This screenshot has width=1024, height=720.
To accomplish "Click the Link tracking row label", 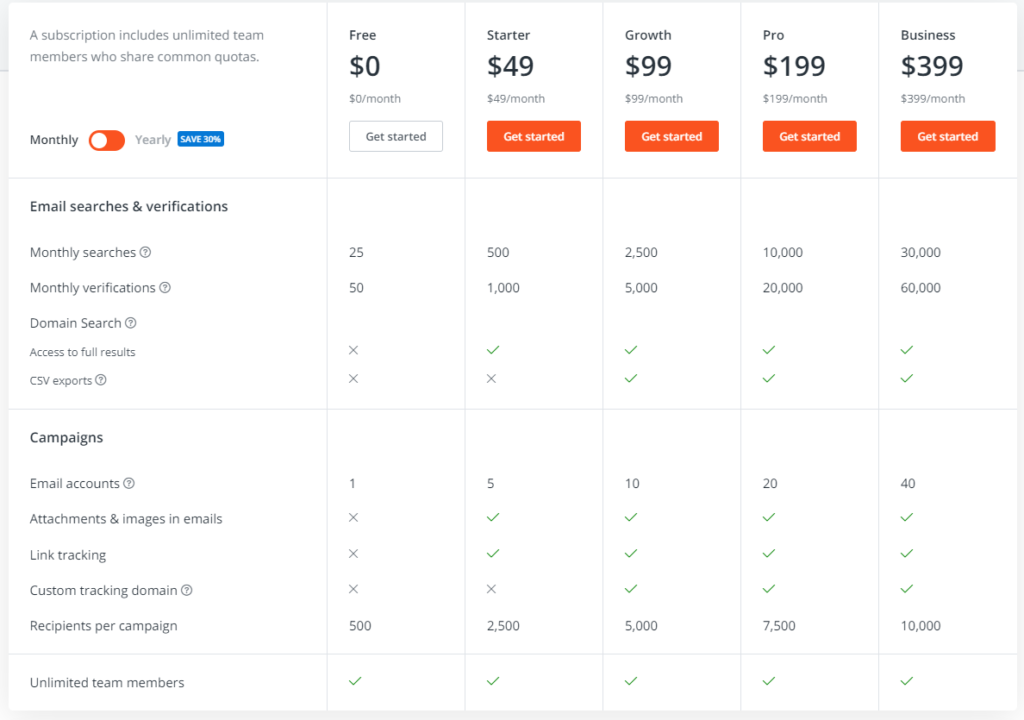I will (68, 555).
